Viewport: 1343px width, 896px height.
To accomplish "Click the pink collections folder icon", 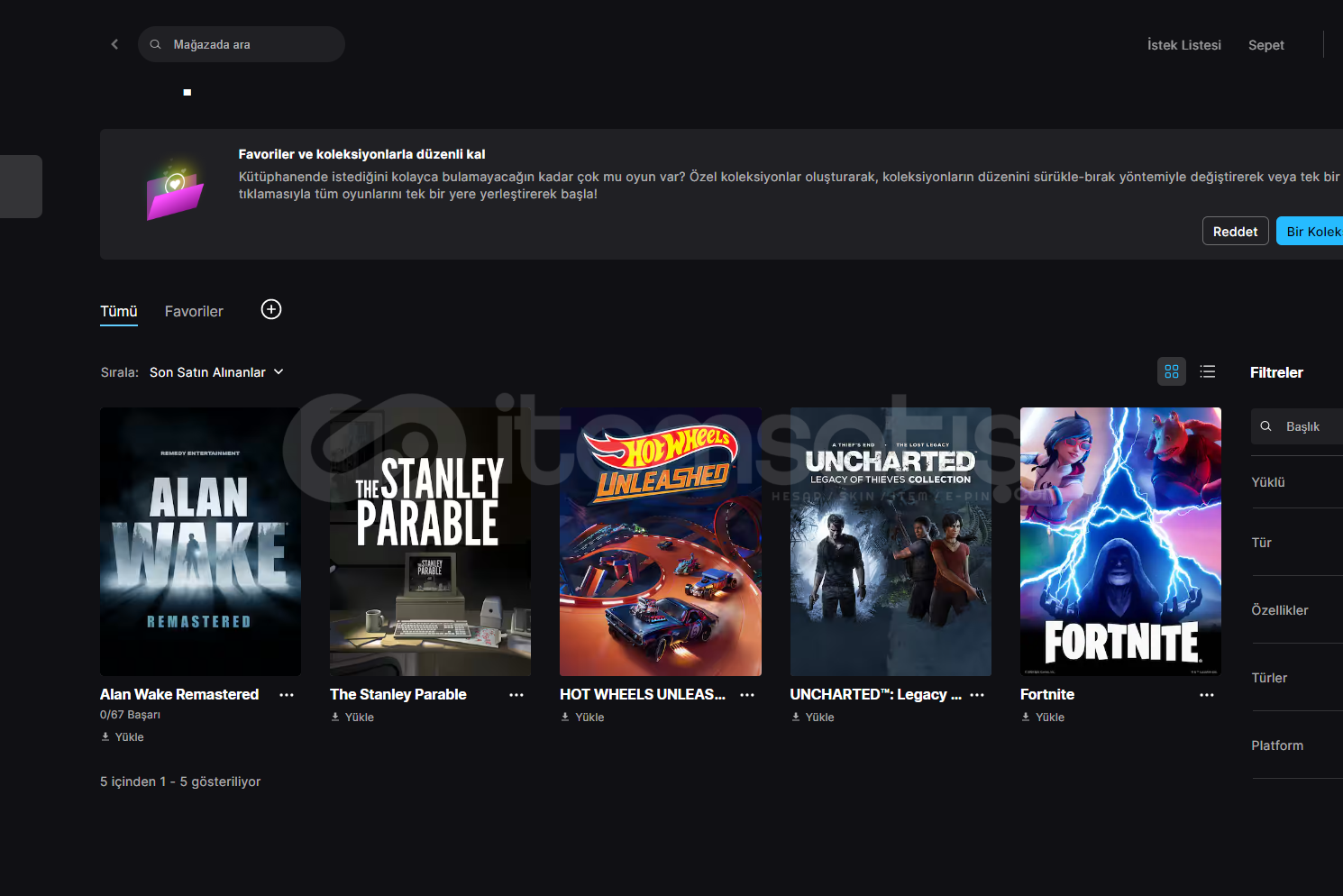I will pos(175,188).
